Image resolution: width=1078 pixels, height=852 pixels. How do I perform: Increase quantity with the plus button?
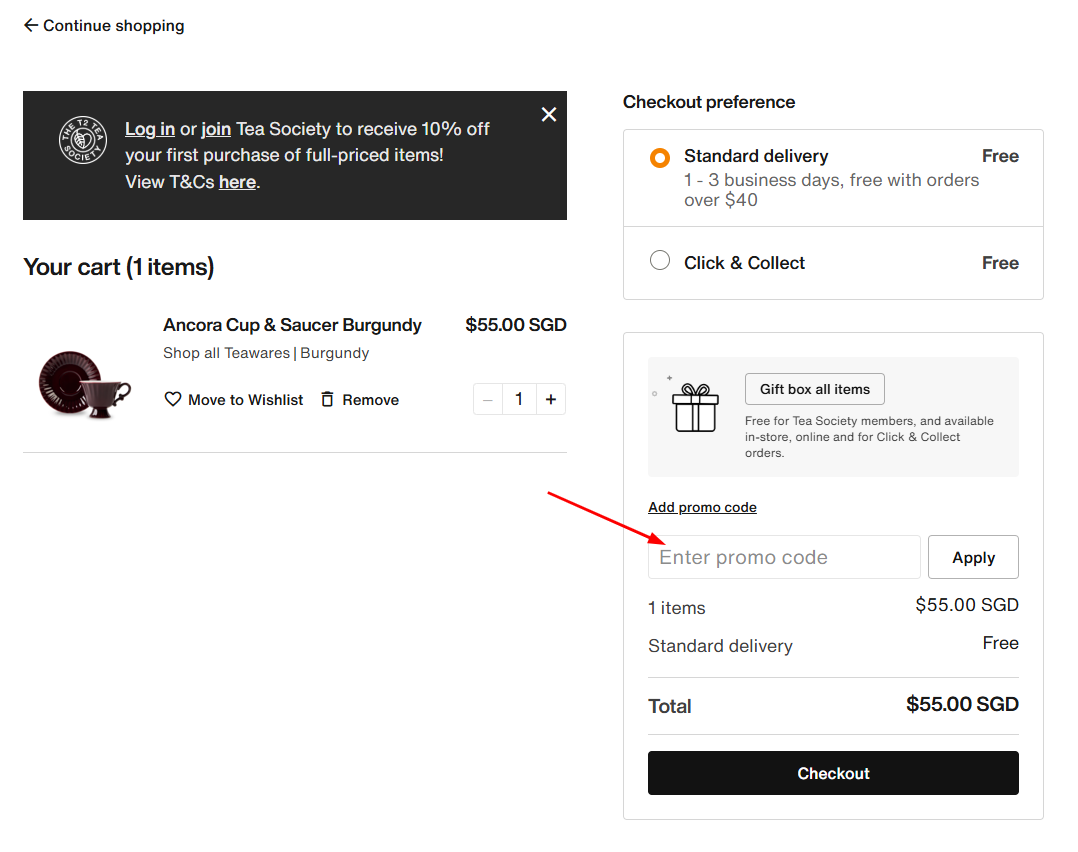tap(550, 400)
